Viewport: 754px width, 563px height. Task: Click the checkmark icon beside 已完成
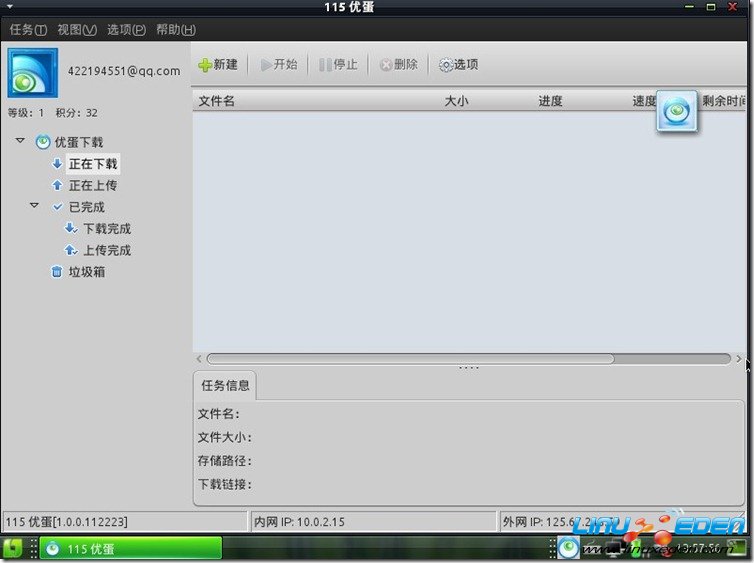click(57, 207)
